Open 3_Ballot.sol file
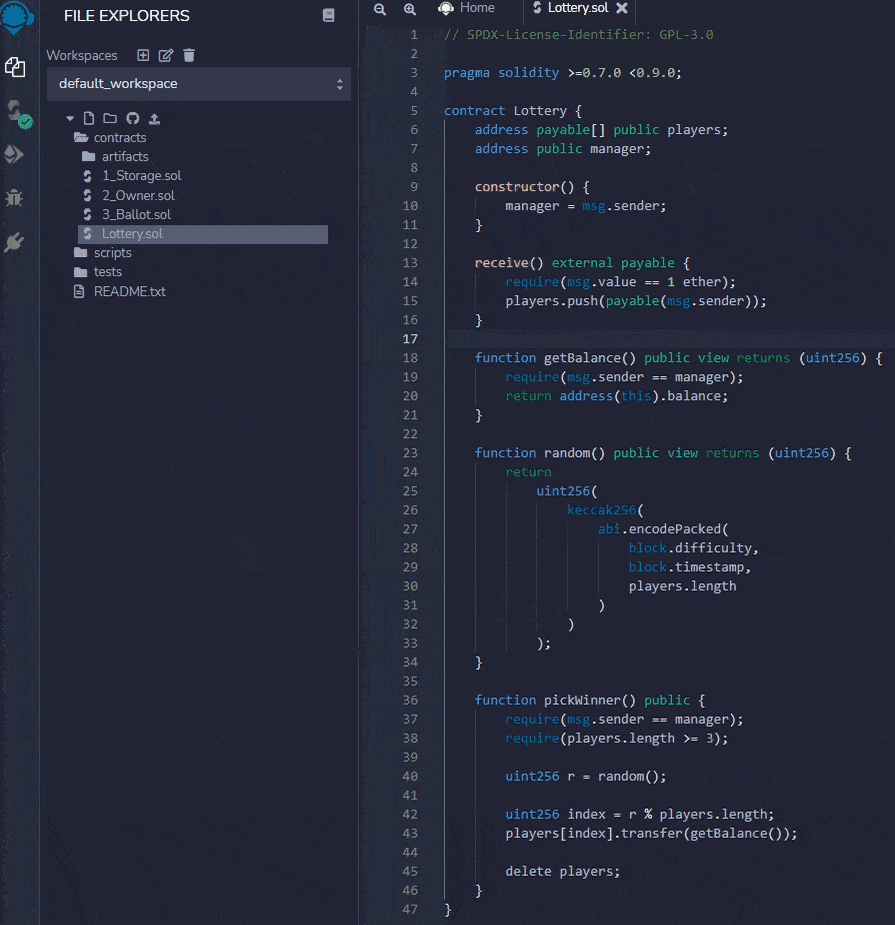 [x=136, y=215]
